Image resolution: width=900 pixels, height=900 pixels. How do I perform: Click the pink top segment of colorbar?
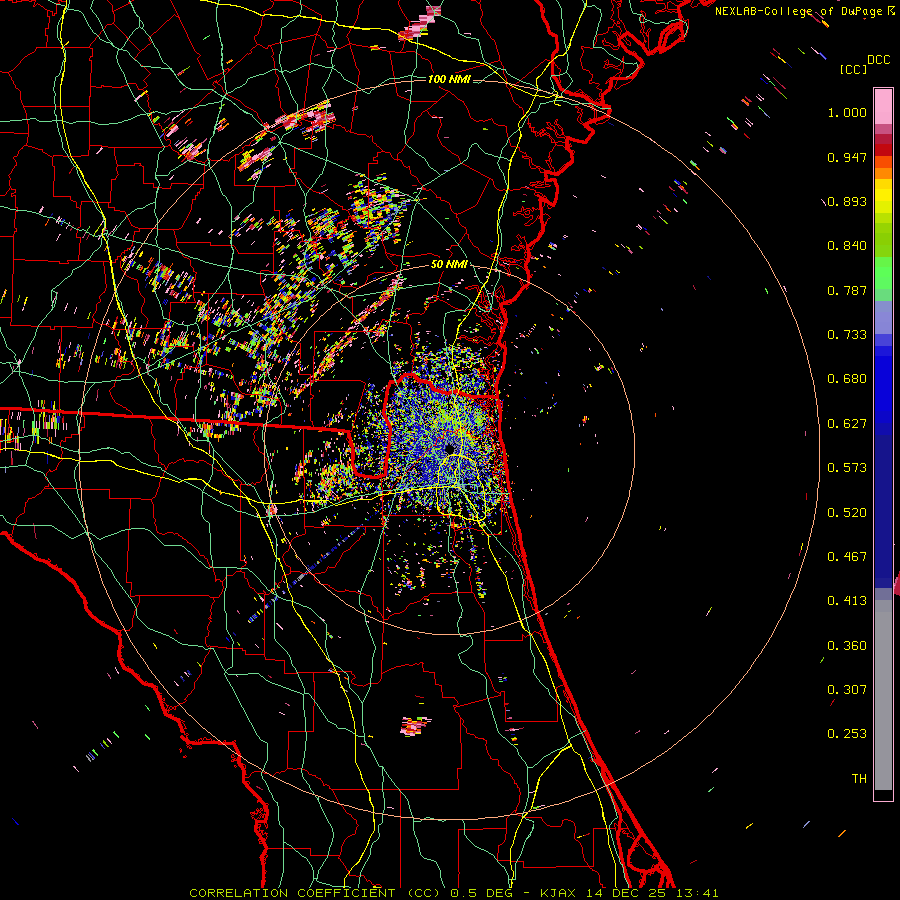point(883,106)
